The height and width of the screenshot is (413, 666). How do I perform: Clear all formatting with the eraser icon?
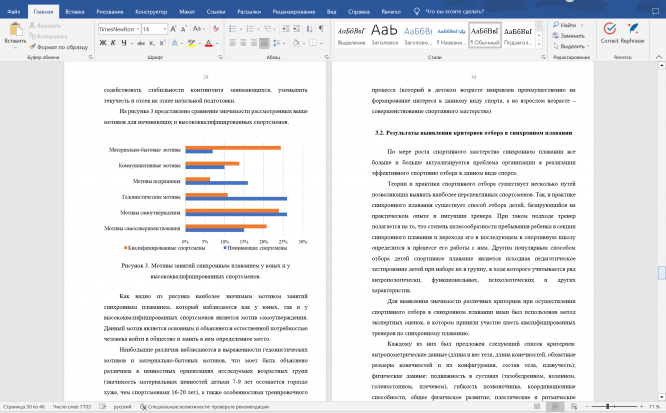[216, 29]
